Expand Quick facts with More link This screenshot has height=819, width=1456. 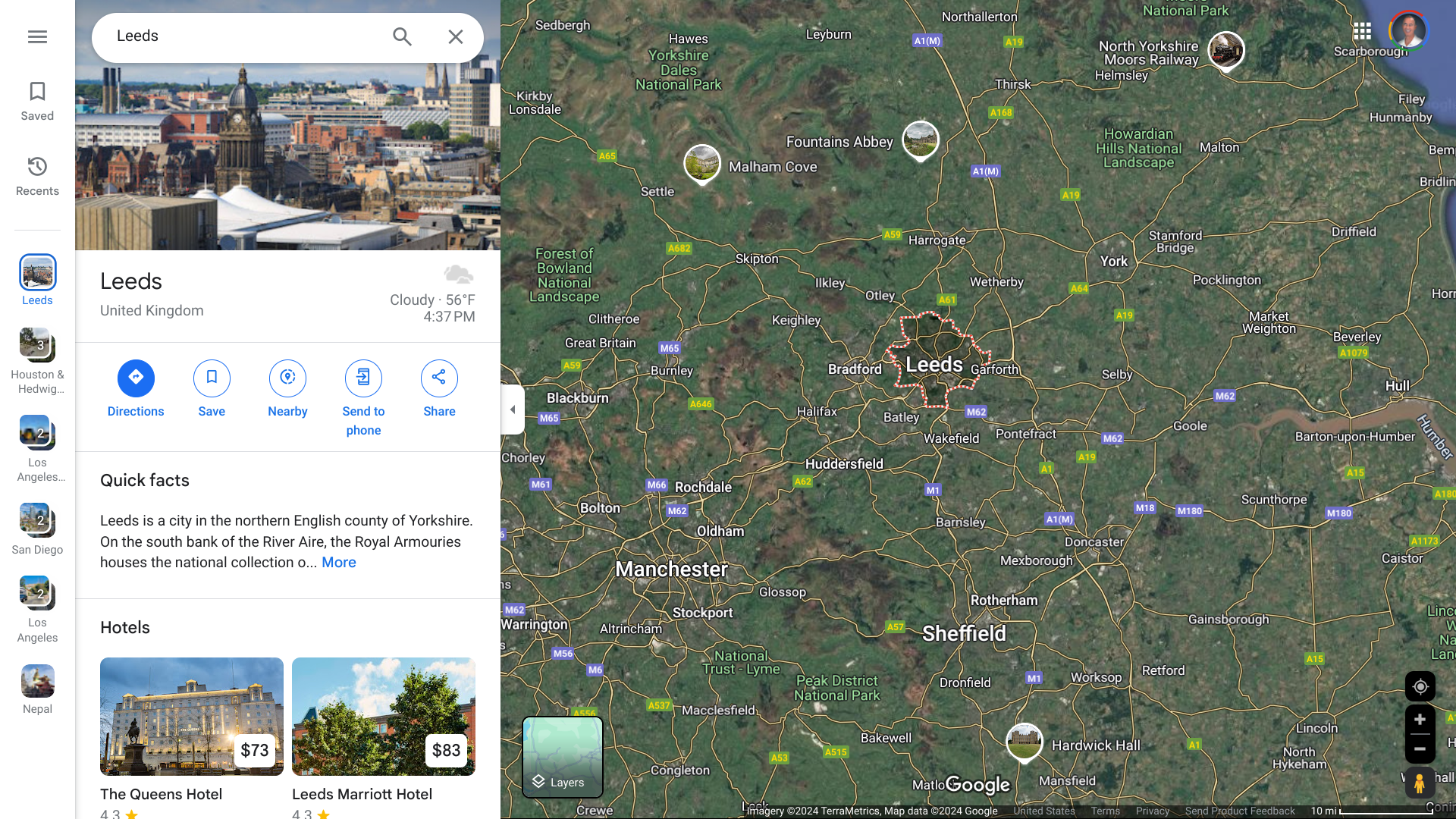pos(339,563)
